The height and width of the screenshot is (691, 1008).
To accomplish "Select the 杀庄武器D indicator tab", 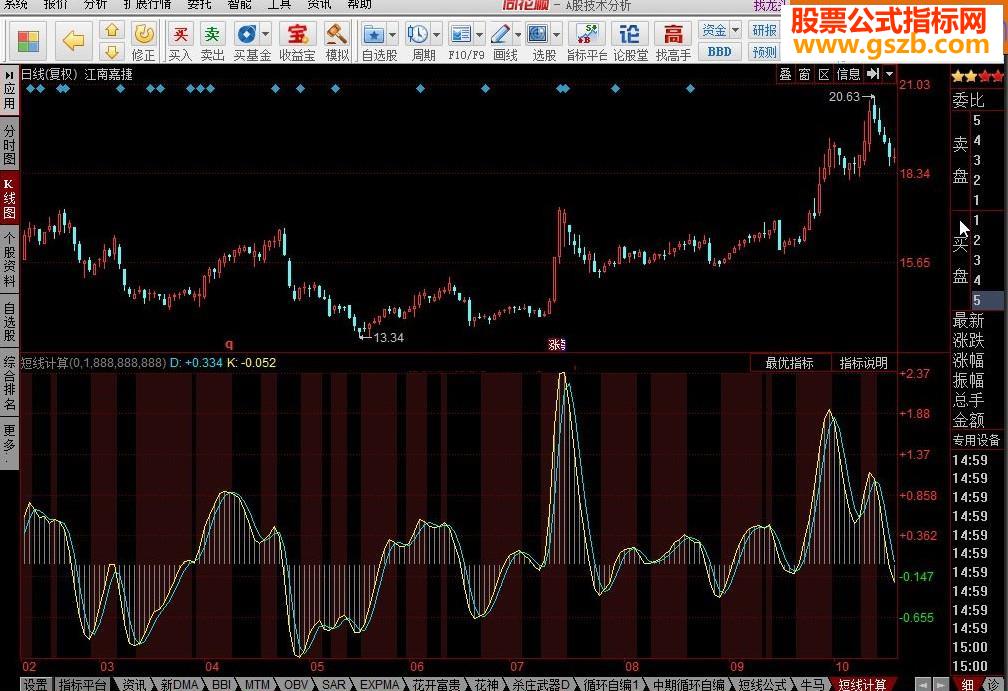I will pos(541,684).
